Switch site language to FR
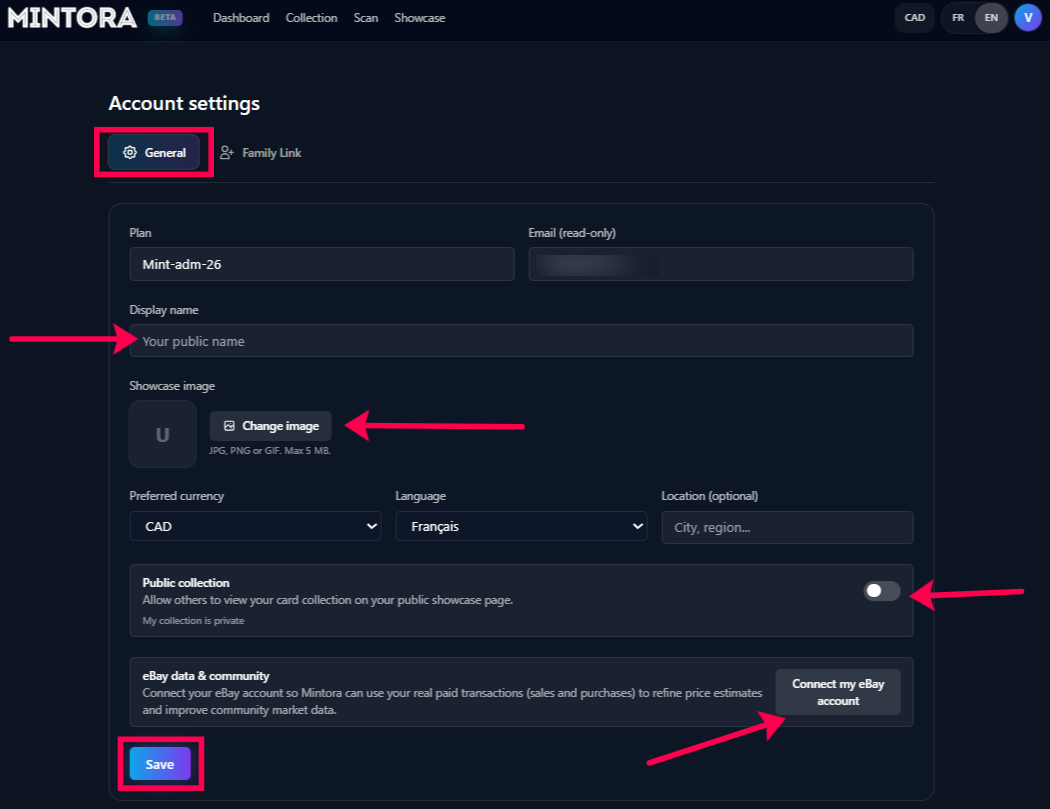Screen dimensions: 1050x809 [958, 18]
